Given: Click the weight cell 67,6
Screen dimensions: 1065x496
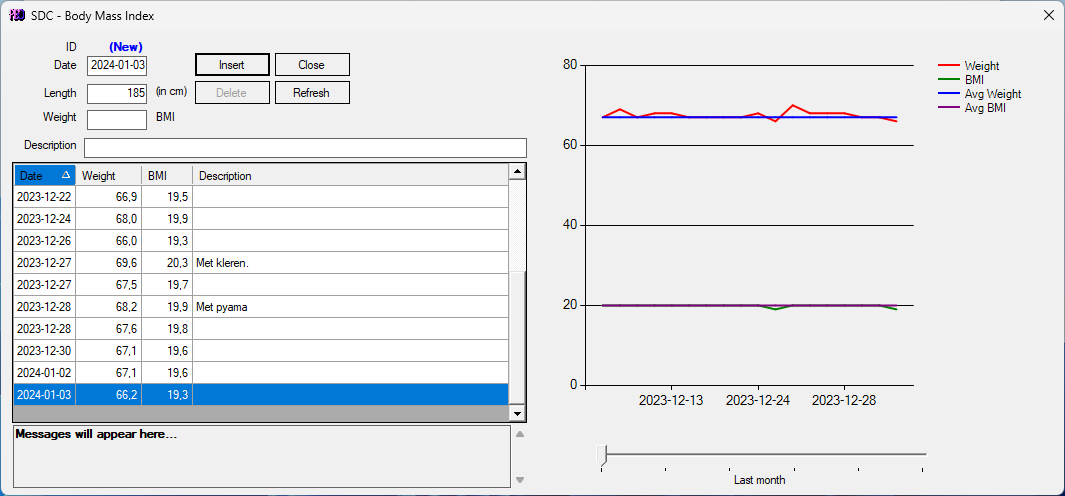Looking at the screenshot, I should [108, 329].
